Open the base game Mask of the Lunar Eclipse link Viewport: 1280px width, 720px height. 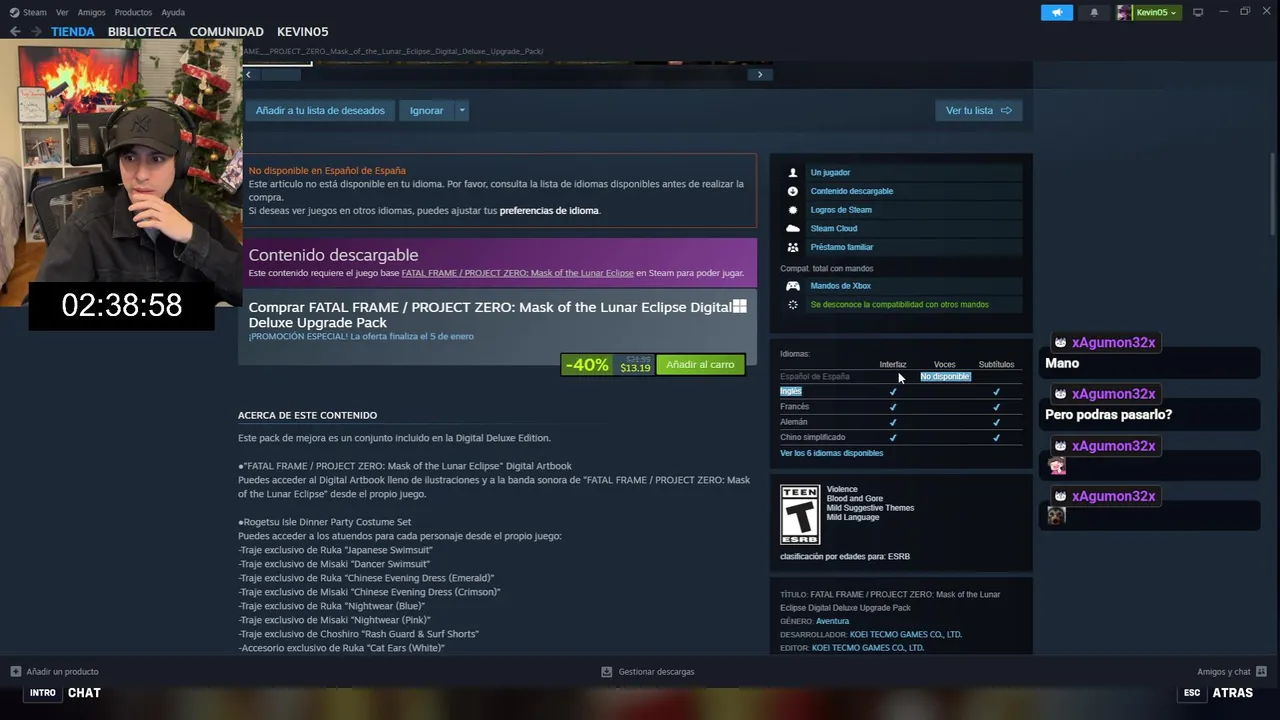coord(517,273)
